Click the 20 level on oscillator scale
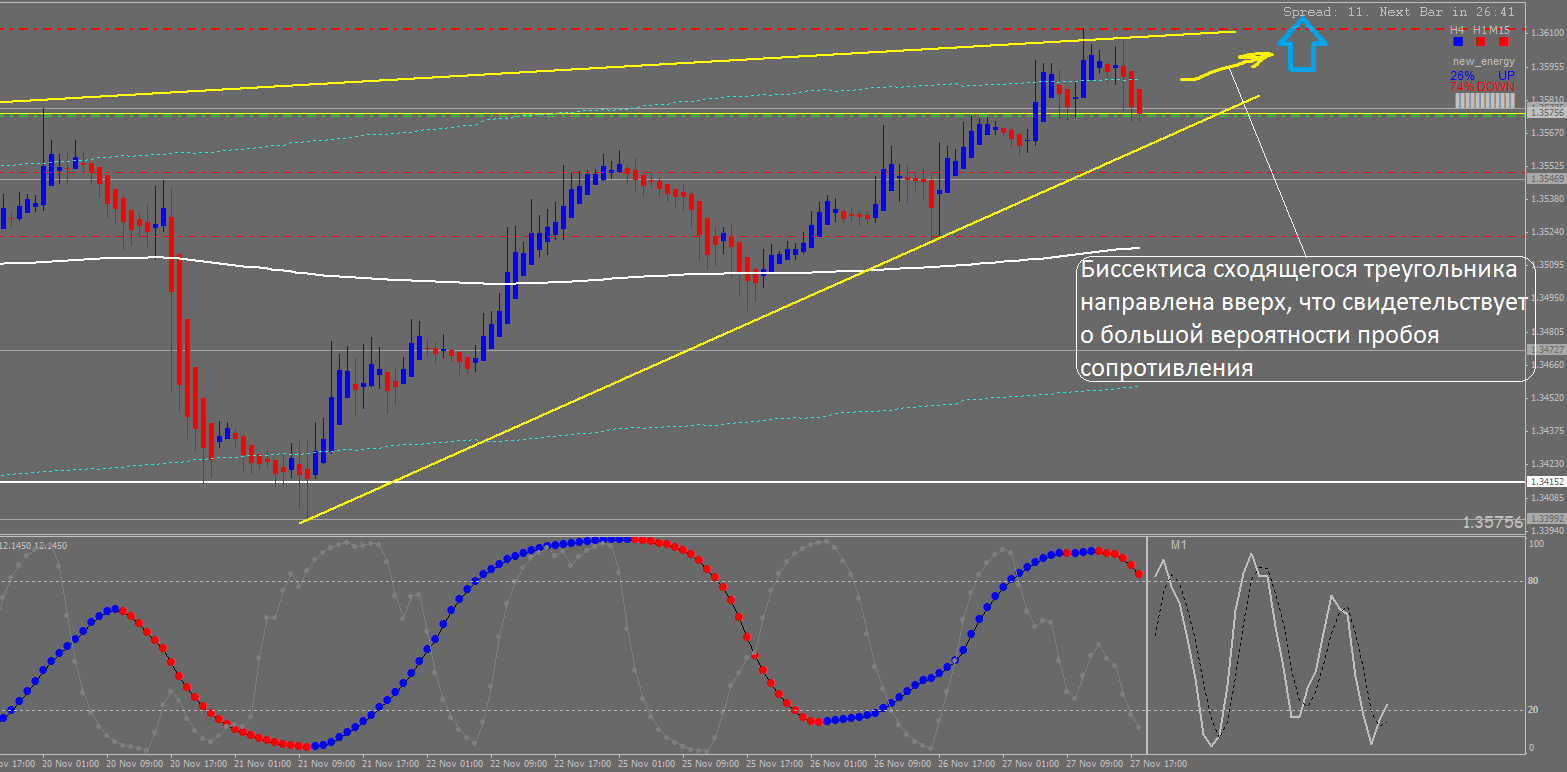This screenshot has height=772, width=1567. pos(1534,710)
